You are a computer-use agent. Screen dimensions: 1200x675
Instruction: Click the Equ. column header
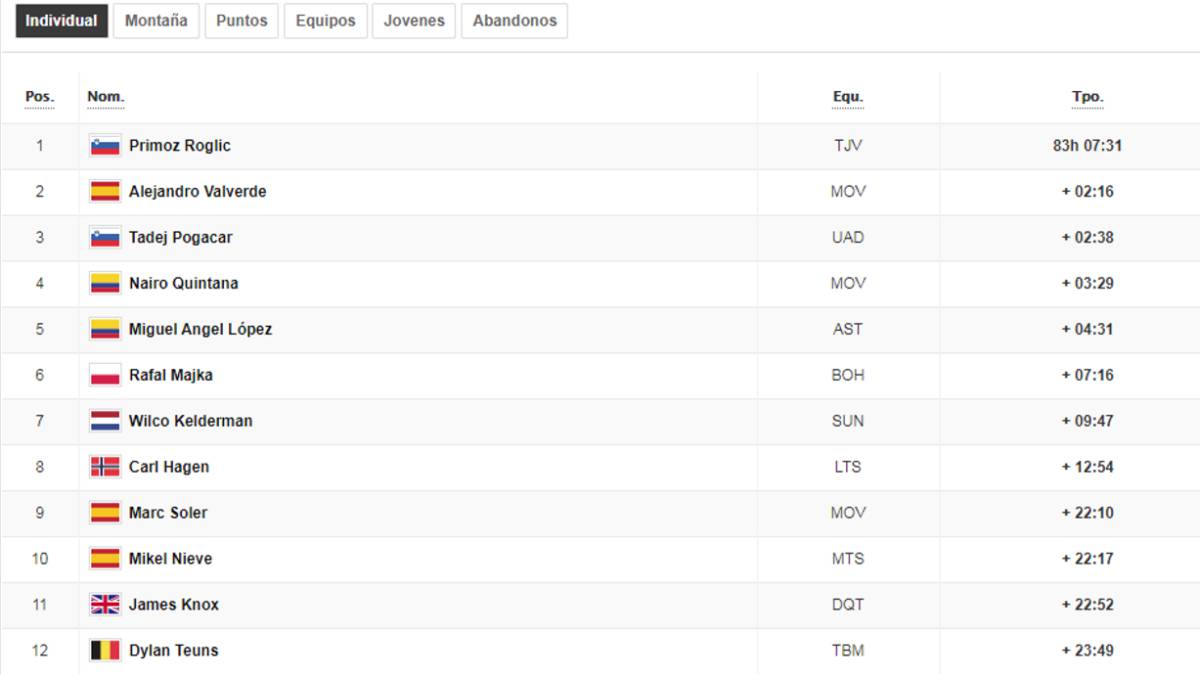pos(848,97)
